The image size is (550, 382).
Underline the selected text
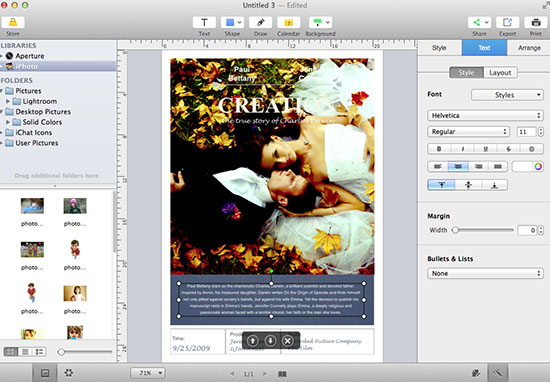pyautogui.click(x=485, y=149)
